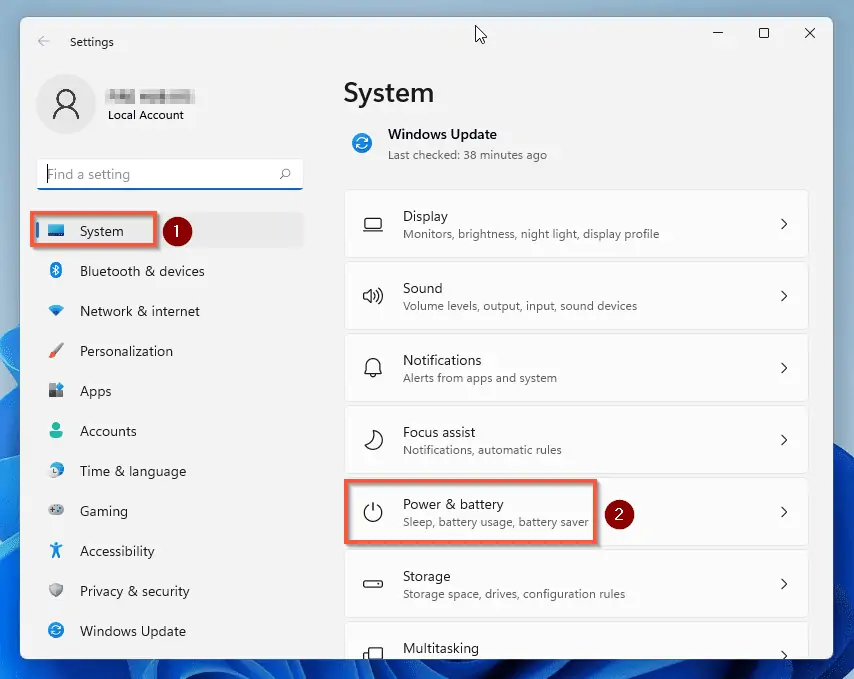
Task: Open Gaming settings label
Action: (103, 511)
